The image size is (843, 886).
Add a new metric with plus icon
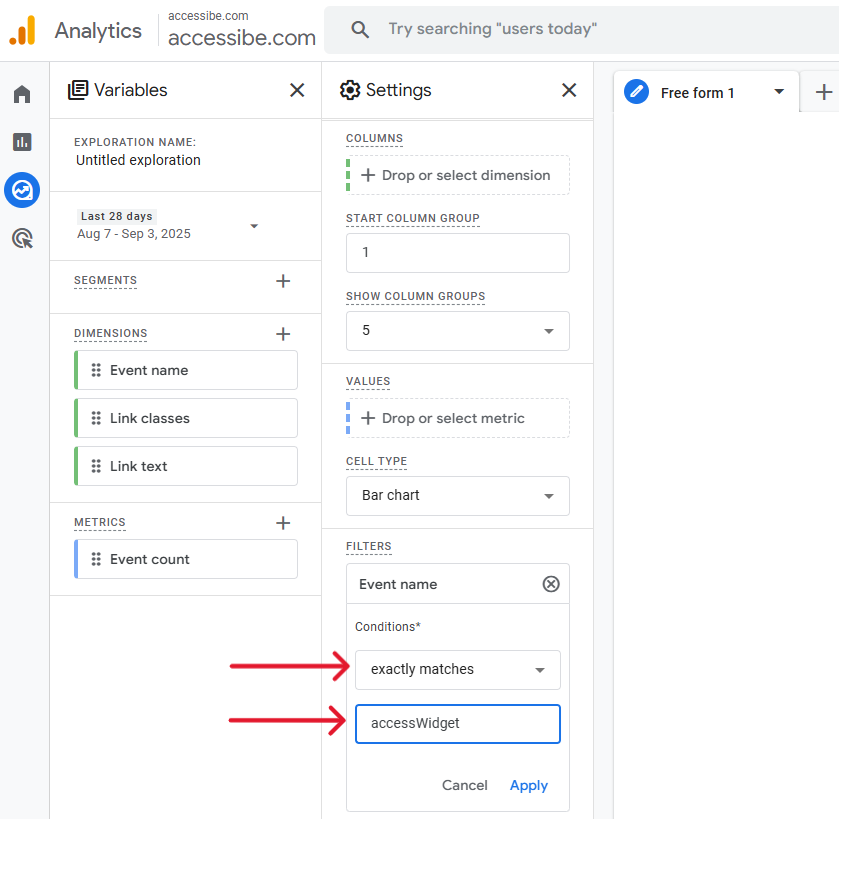(283, 523)
